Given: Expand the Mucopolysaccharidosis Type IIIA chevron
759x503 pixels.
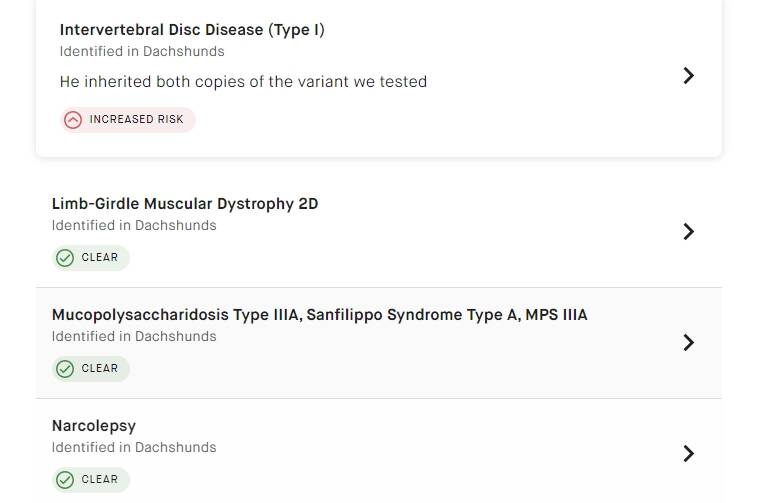Looking at the screenshot, I should (x=688, y=343).
